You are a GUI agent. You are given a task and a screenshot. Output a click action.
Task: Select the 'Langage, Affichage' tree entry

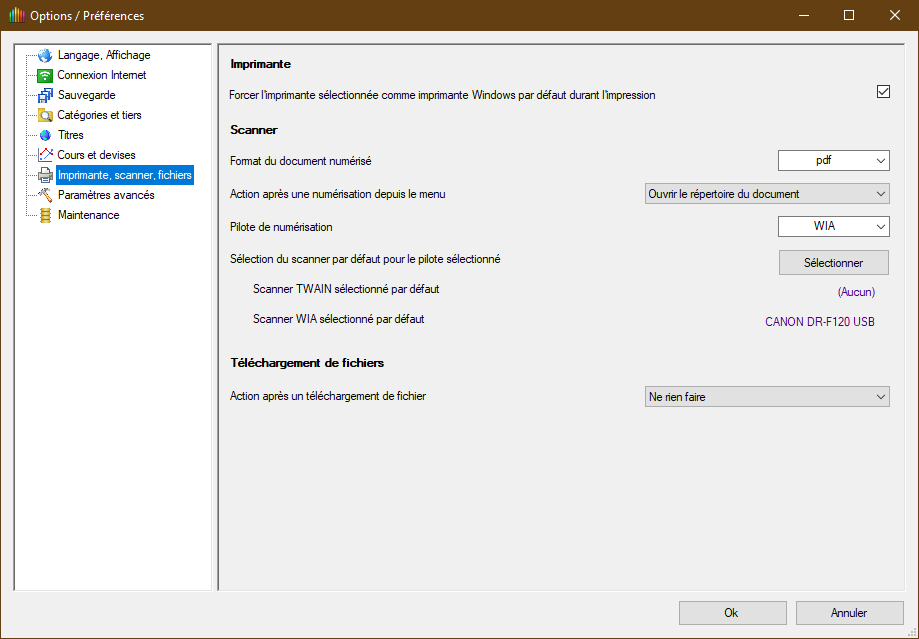104,56
